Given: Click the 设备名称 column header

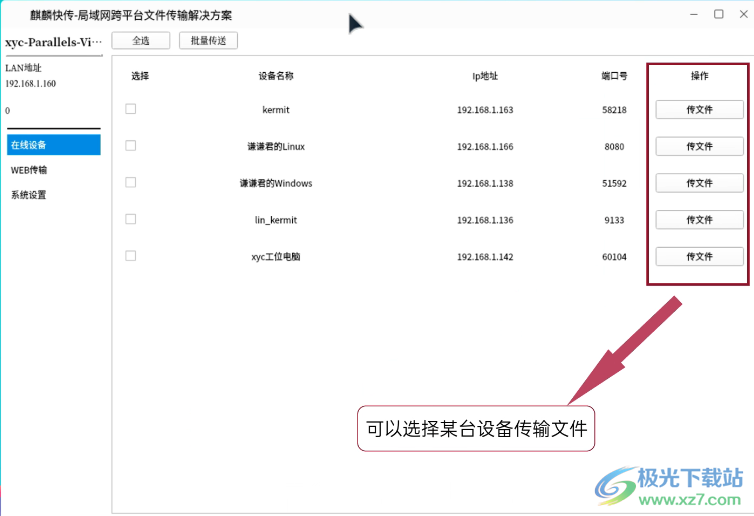Looking at the screenshot, I should (276, 76).
